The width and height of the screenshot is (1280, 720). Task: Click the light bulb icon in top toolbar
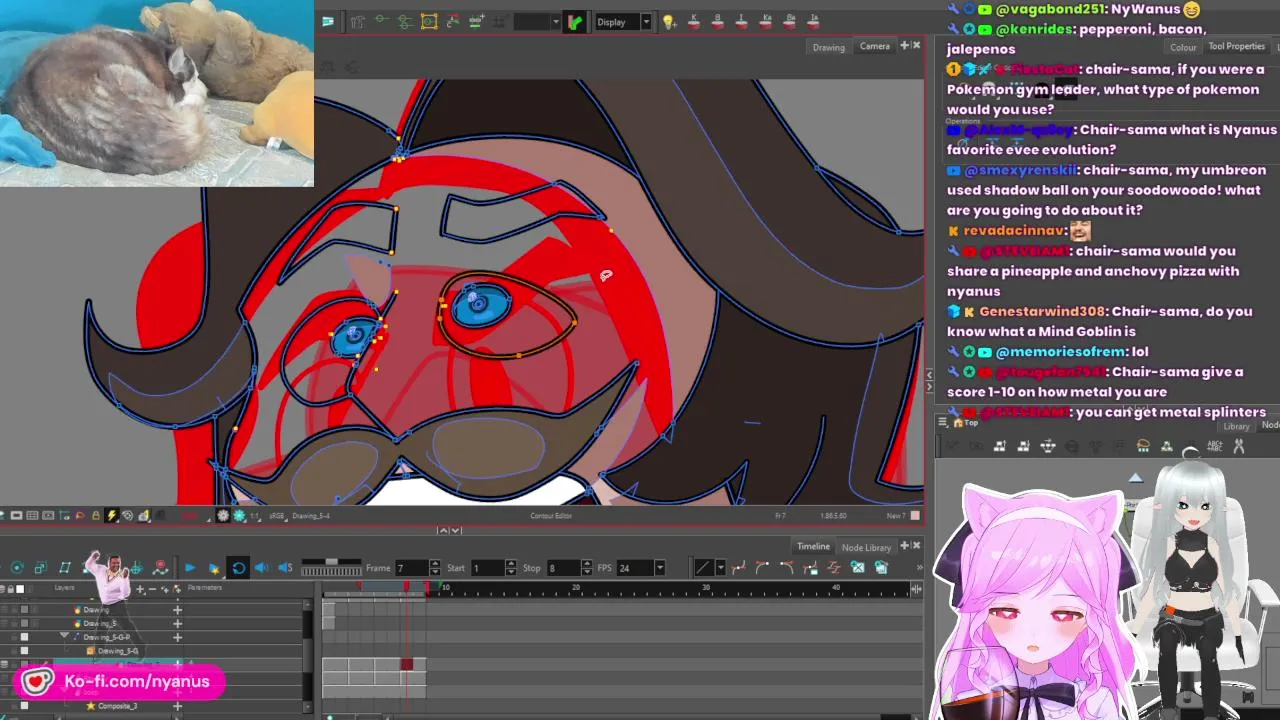coord(670,22)
